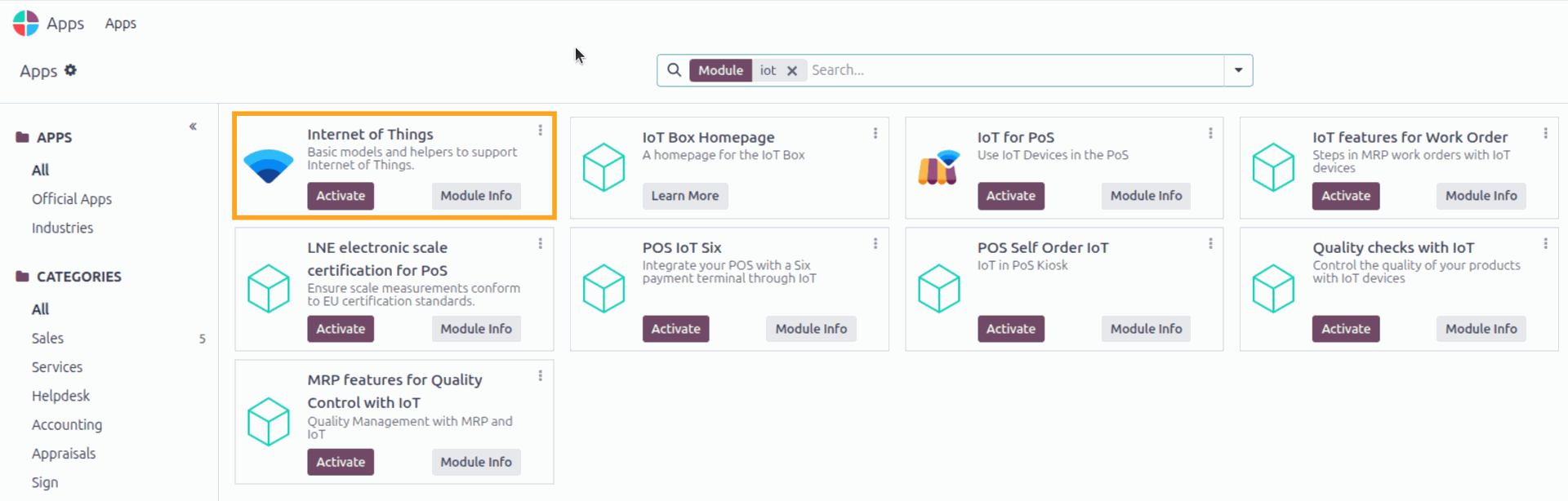The image size is (1568, 501).
Task: Activate IoT features for Work Order
Action: (1346, 196)
